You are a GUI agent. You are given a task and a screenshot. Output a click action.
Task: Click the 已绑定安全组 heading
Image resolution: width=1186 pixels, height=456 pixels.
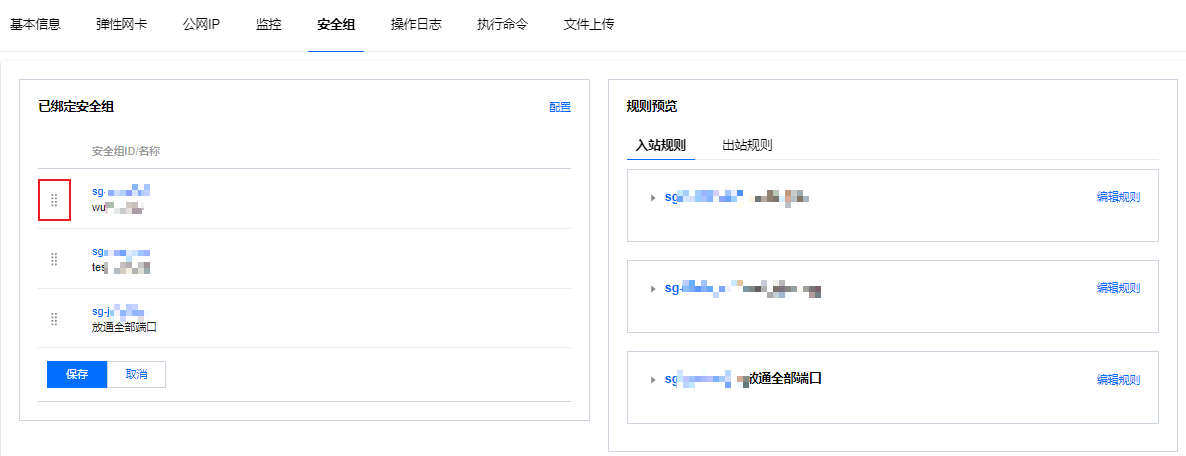pos(76,107)
